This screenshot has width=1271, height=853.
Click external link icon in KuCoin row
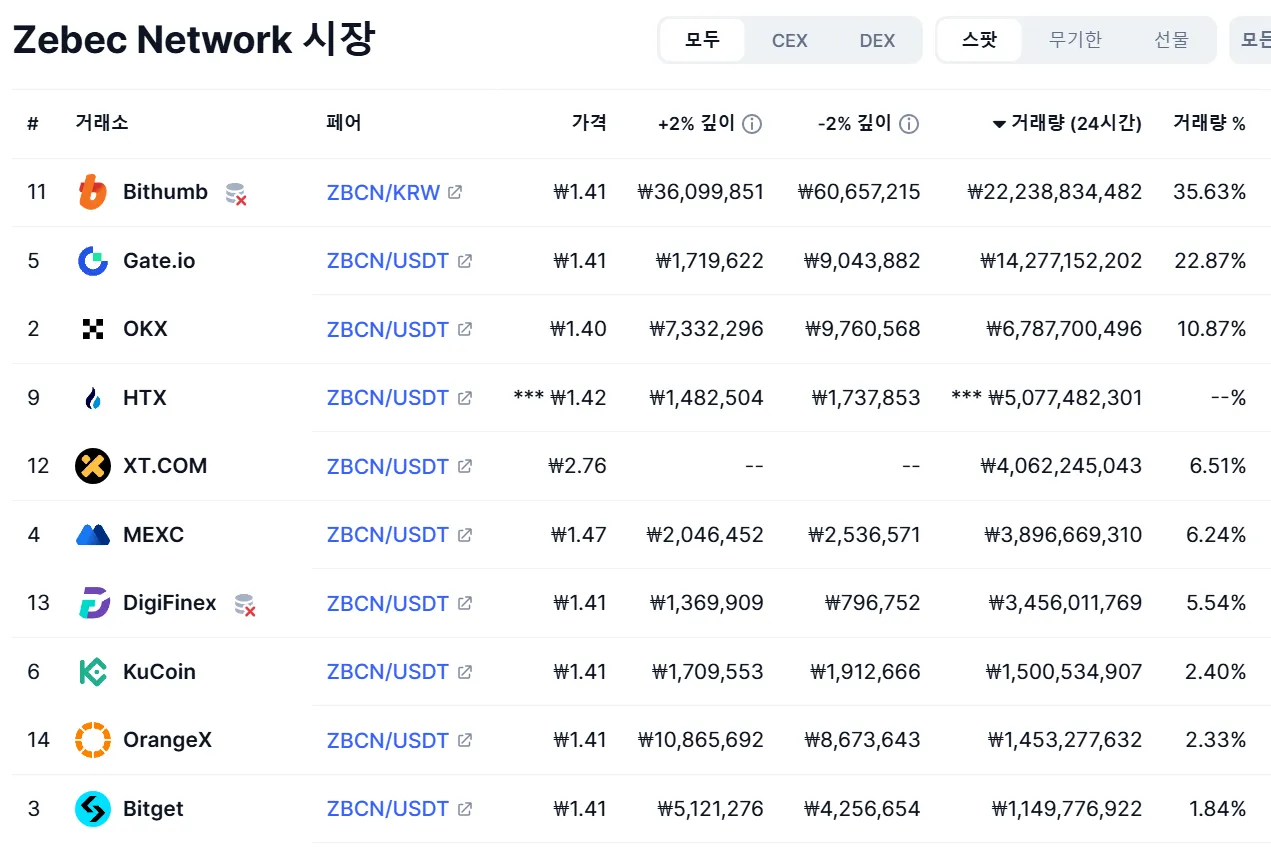pyautogui.click(x=464, y=672)
